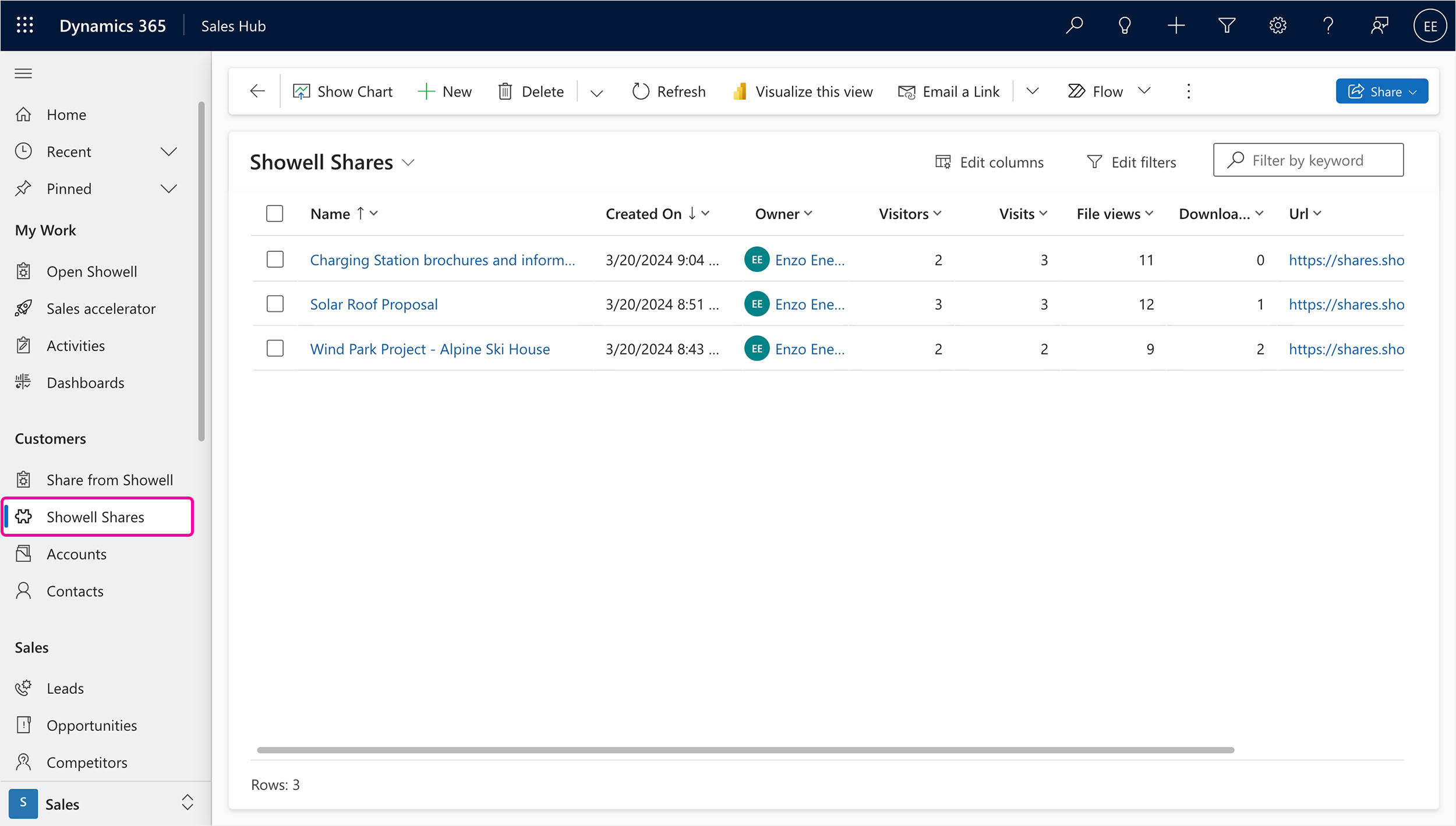Toggle the select-all header checkbox
1456x826 pixels.
(x=274, y=214)
